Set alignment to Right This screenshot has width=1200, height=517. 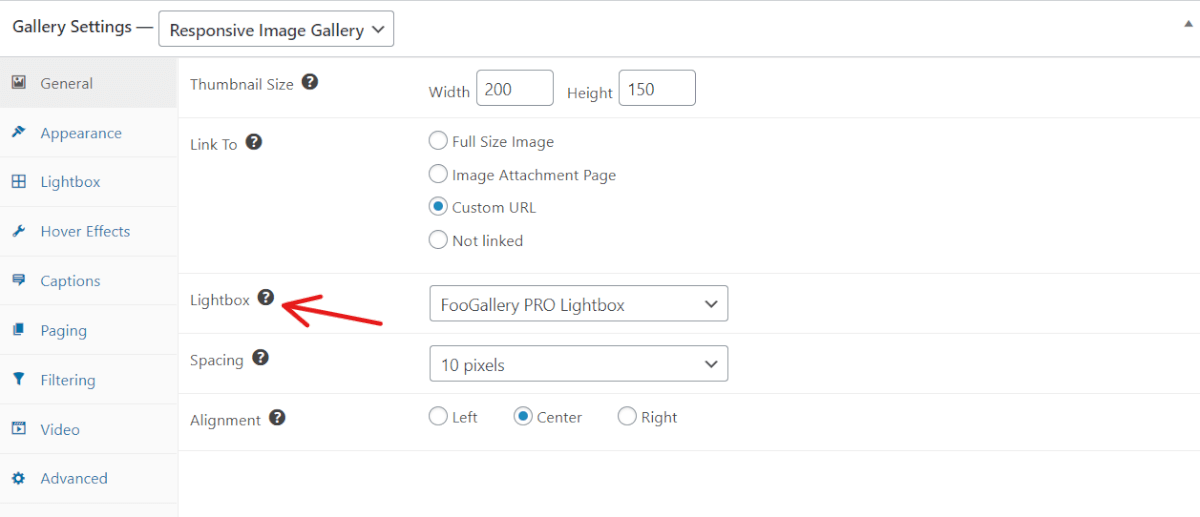[x=627, y=416]
